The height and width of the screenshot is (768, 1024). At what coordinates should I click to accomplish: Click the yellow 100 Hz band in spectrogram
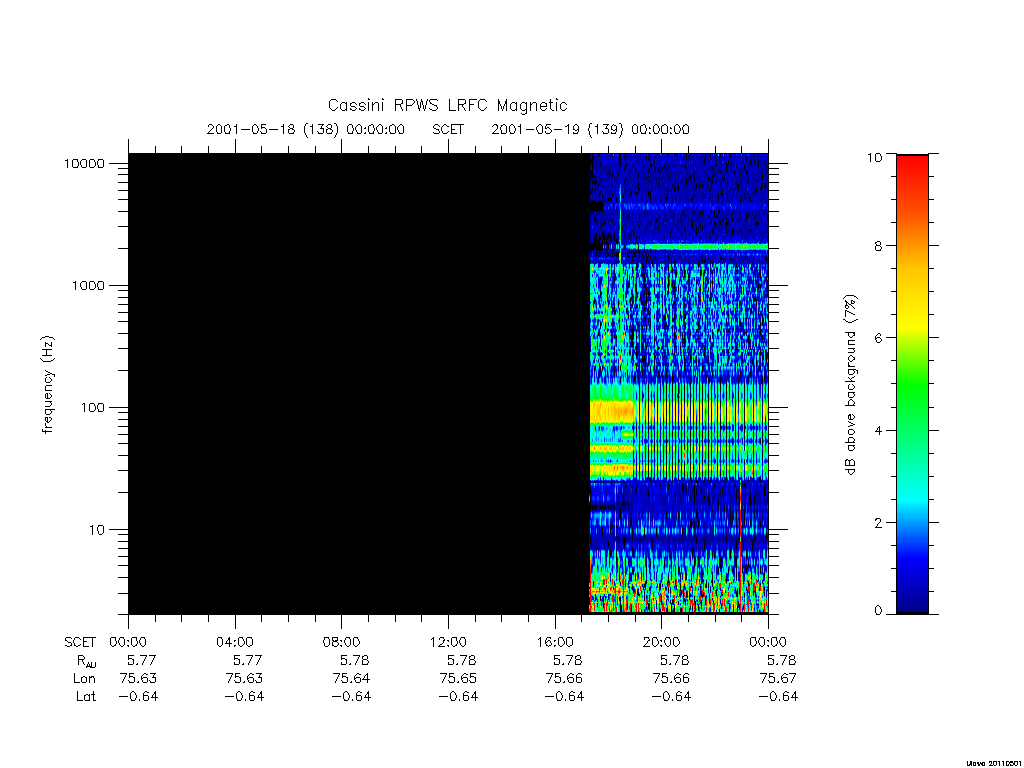[612, 412]
